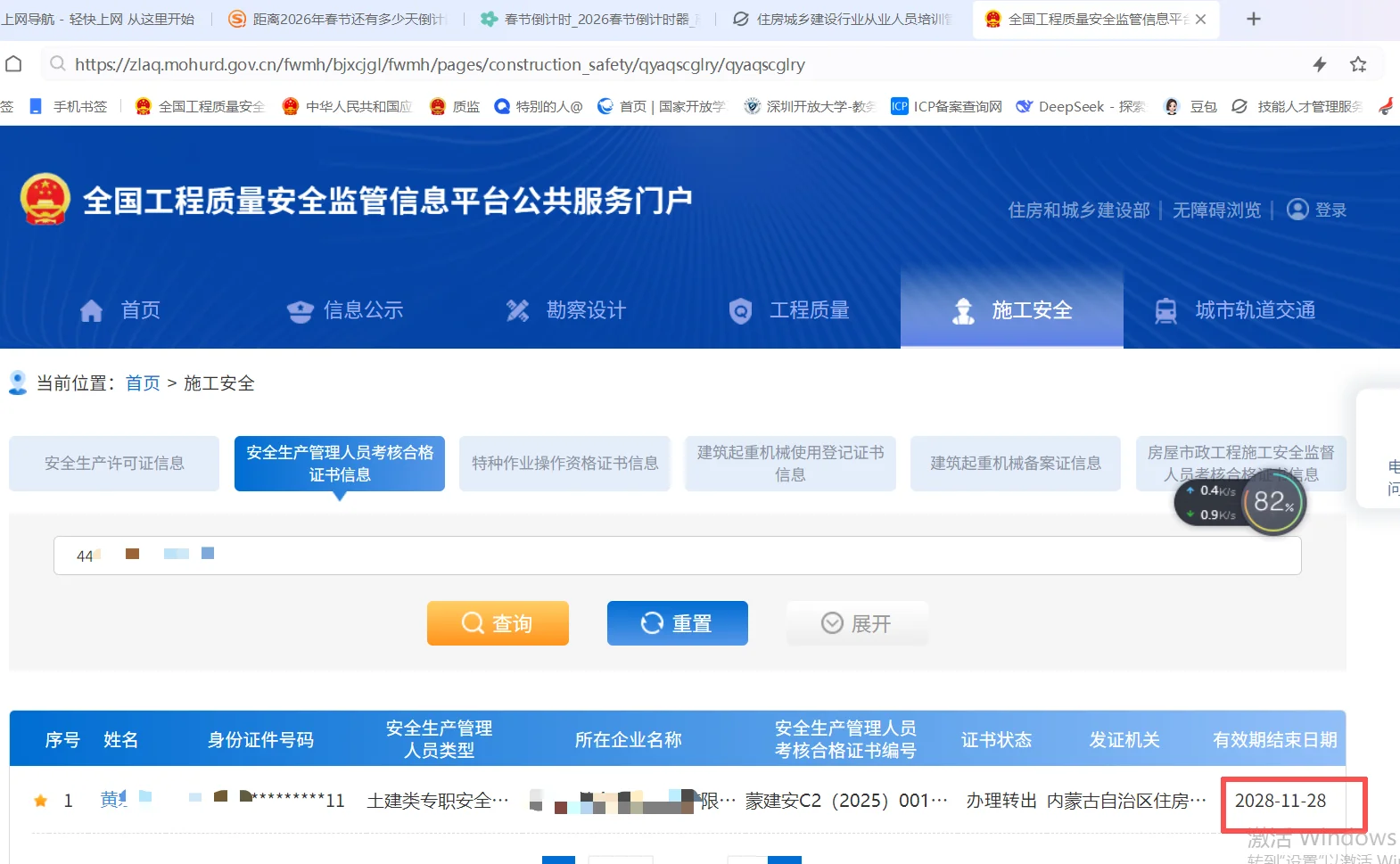
Task: Click the 2028-11-28 expiry date cell
Action: pos(1281,801)
